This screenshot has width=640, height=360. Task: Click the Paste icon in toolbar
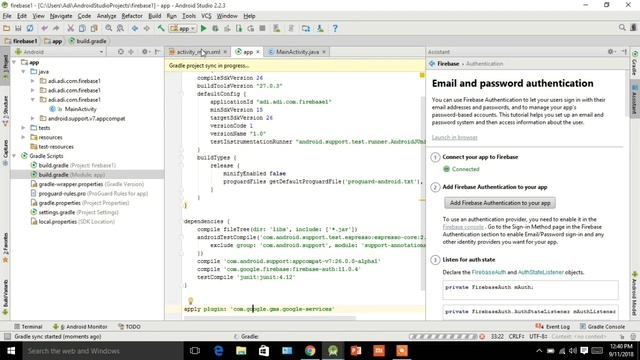click(94, 28)
